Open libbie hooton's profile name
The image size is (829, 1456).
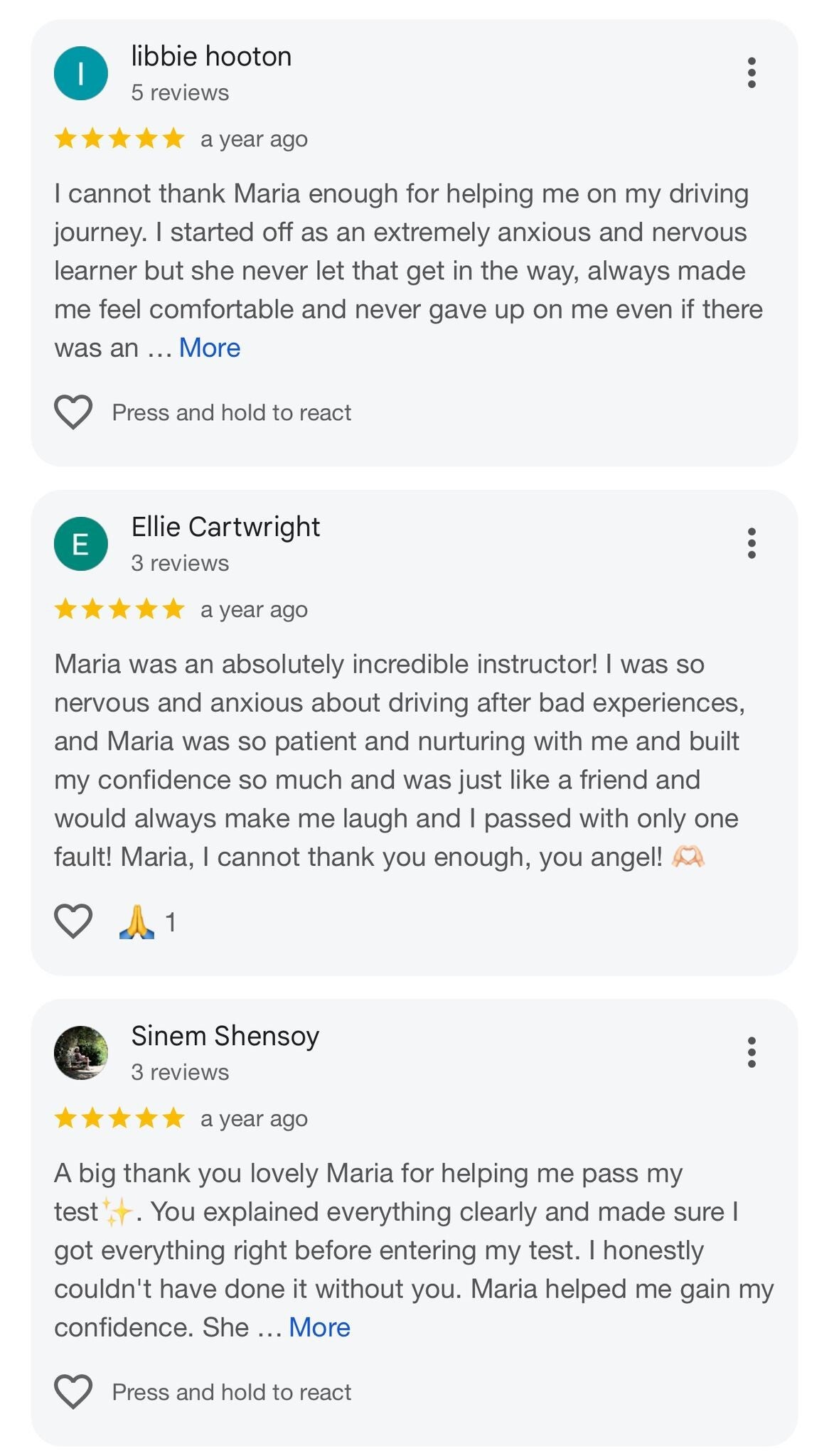[211, 57]
